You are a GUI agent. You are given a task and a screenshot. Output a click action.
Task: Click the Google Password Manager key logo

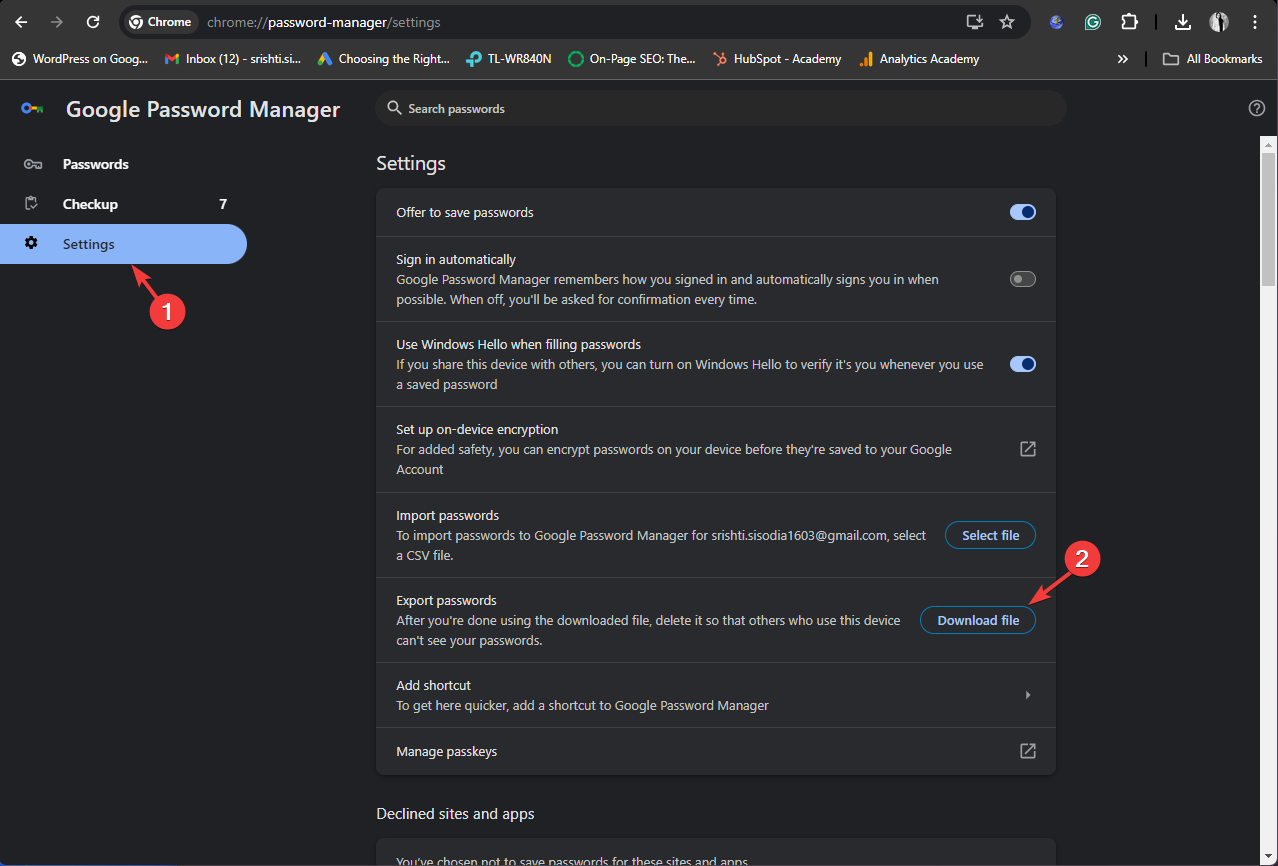click(32, 109)
